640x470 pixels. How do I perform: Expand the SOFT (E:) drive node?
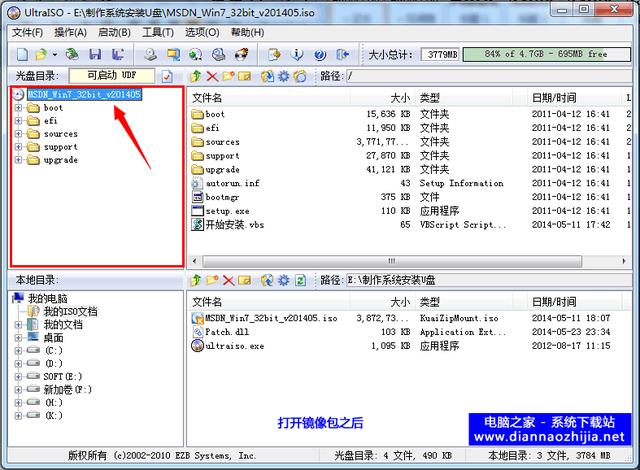pyautogui.click(x=18, y=377)
